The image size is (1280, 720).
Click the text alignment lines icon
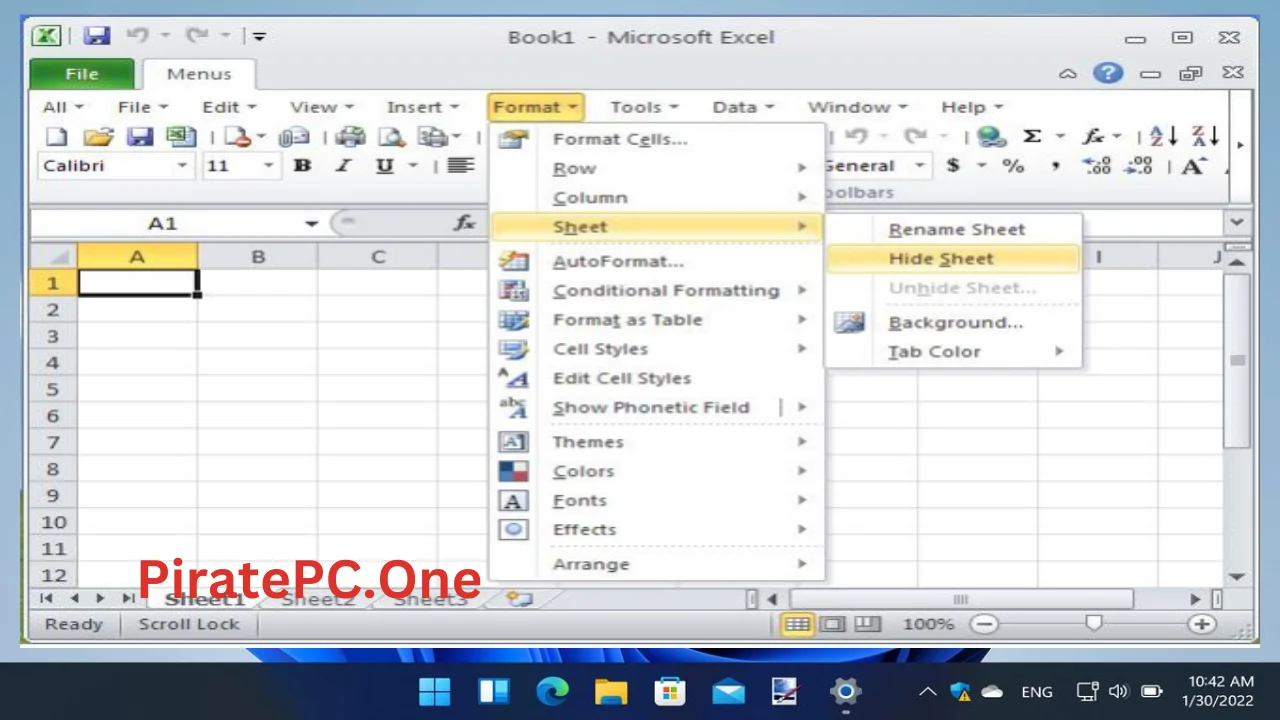(460, 166)
